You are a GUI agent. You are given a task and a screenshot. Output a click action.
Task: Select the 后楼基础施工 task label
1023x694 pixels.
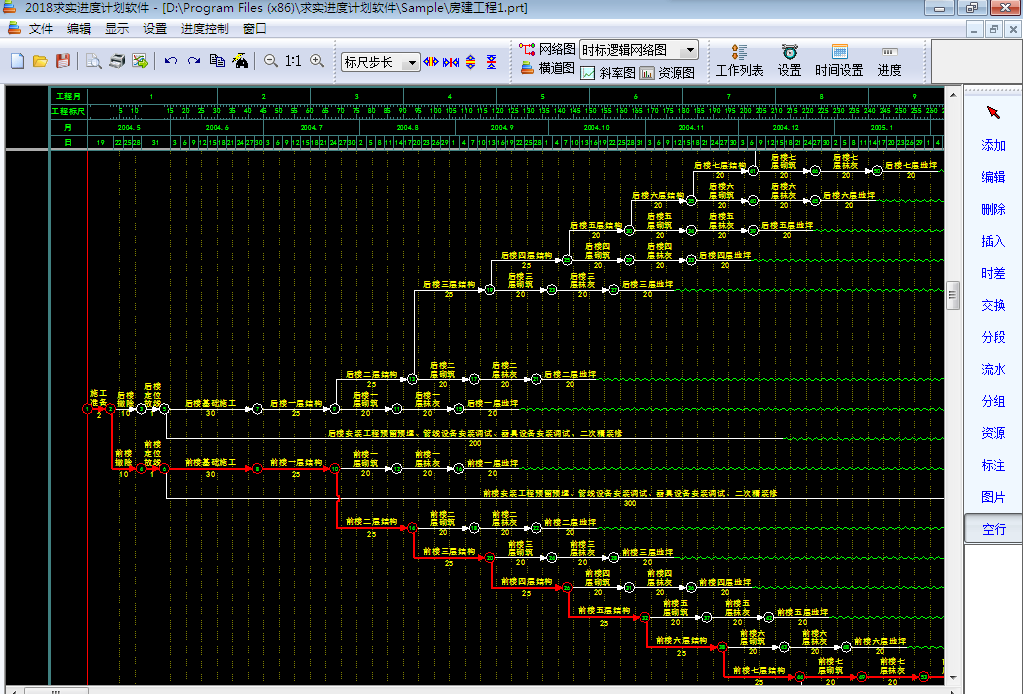tap(210, 404)
